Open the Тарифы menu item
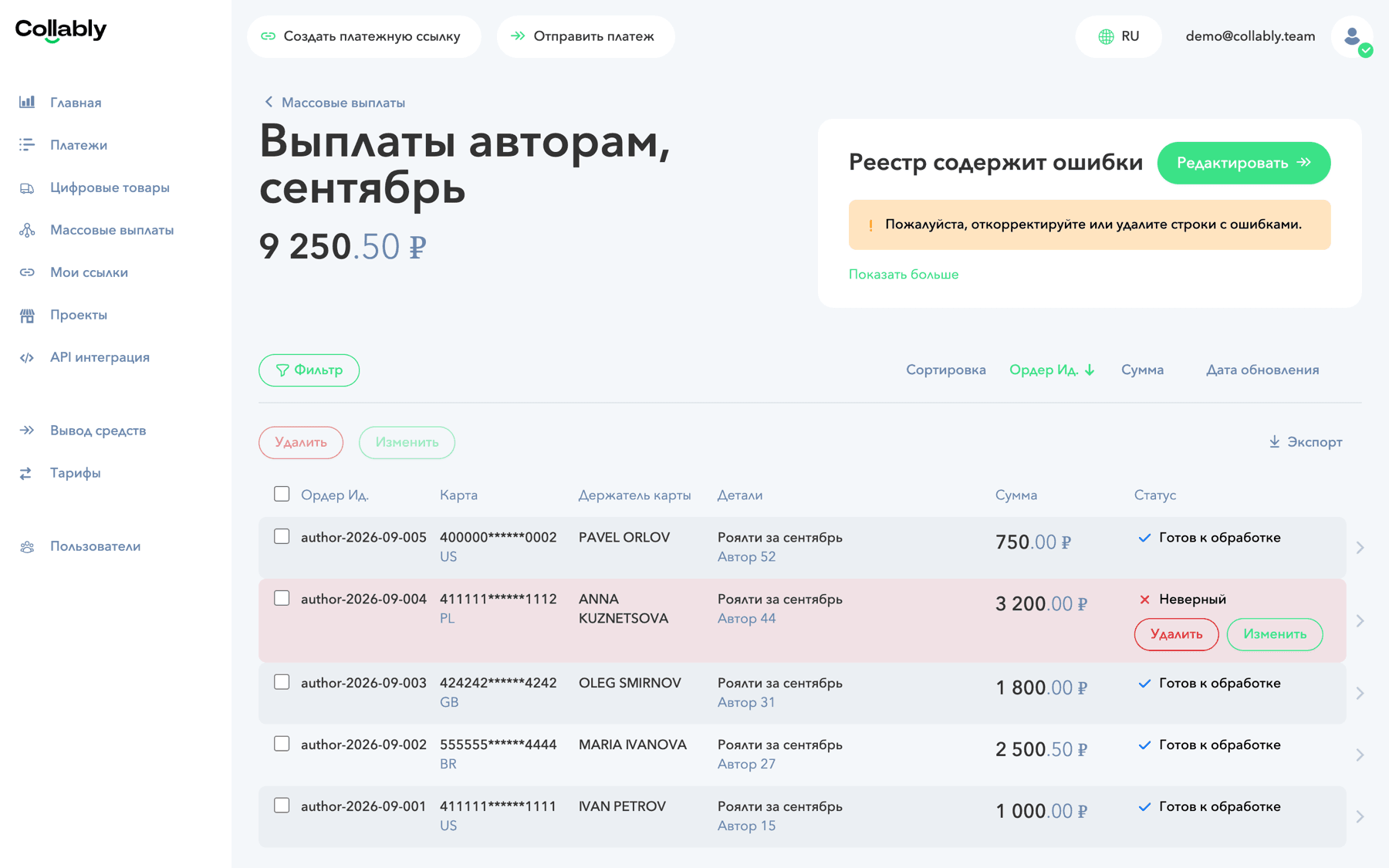The width and height of the screenshot is (1389, 868). click(76, 473)
